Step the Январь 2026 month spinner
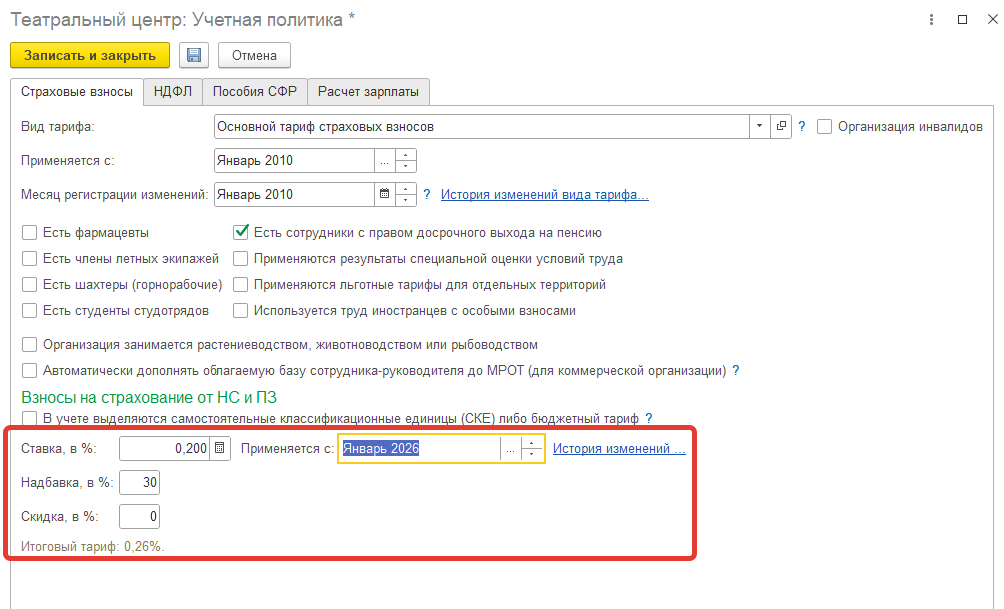The height and width of the screenshot is (609, 1004). coord(531,448)
